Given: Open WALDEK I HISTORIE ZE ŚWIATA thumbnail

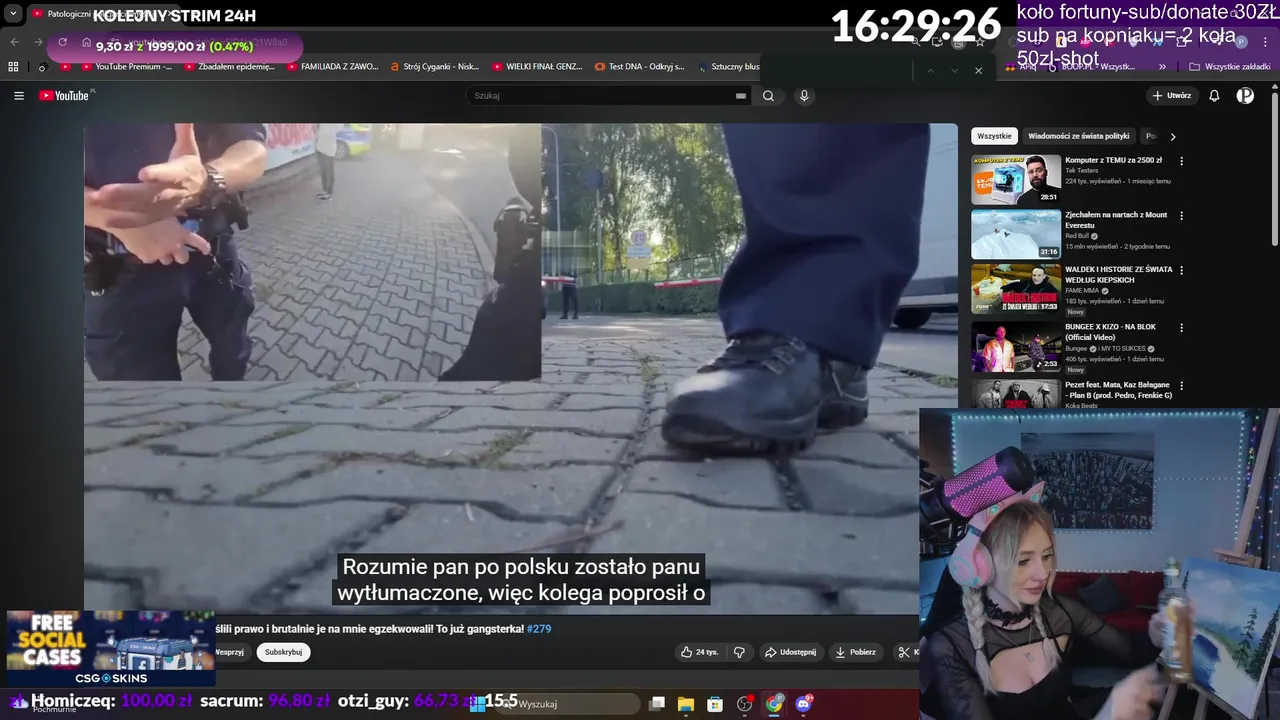Looking at the screenshot, I should (x=1016, y=289).
